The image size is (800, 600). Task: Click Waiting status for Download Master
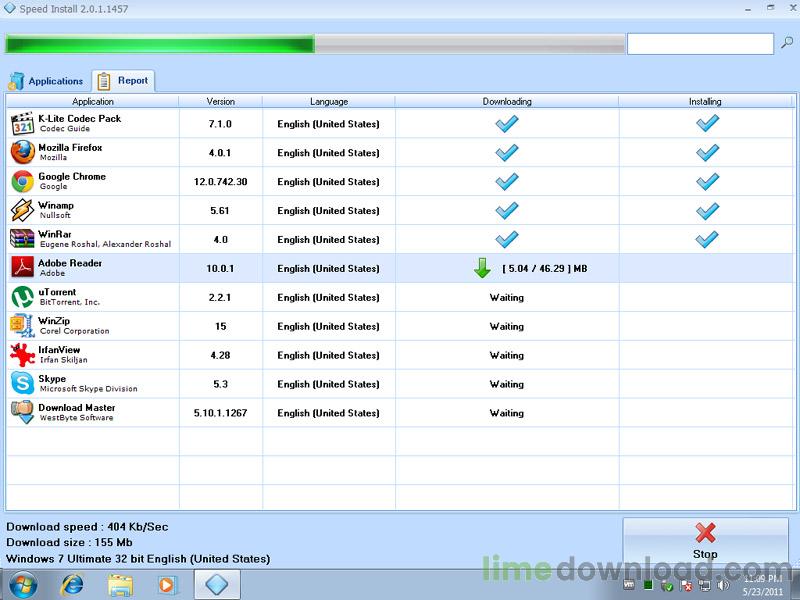pos(507,413)
